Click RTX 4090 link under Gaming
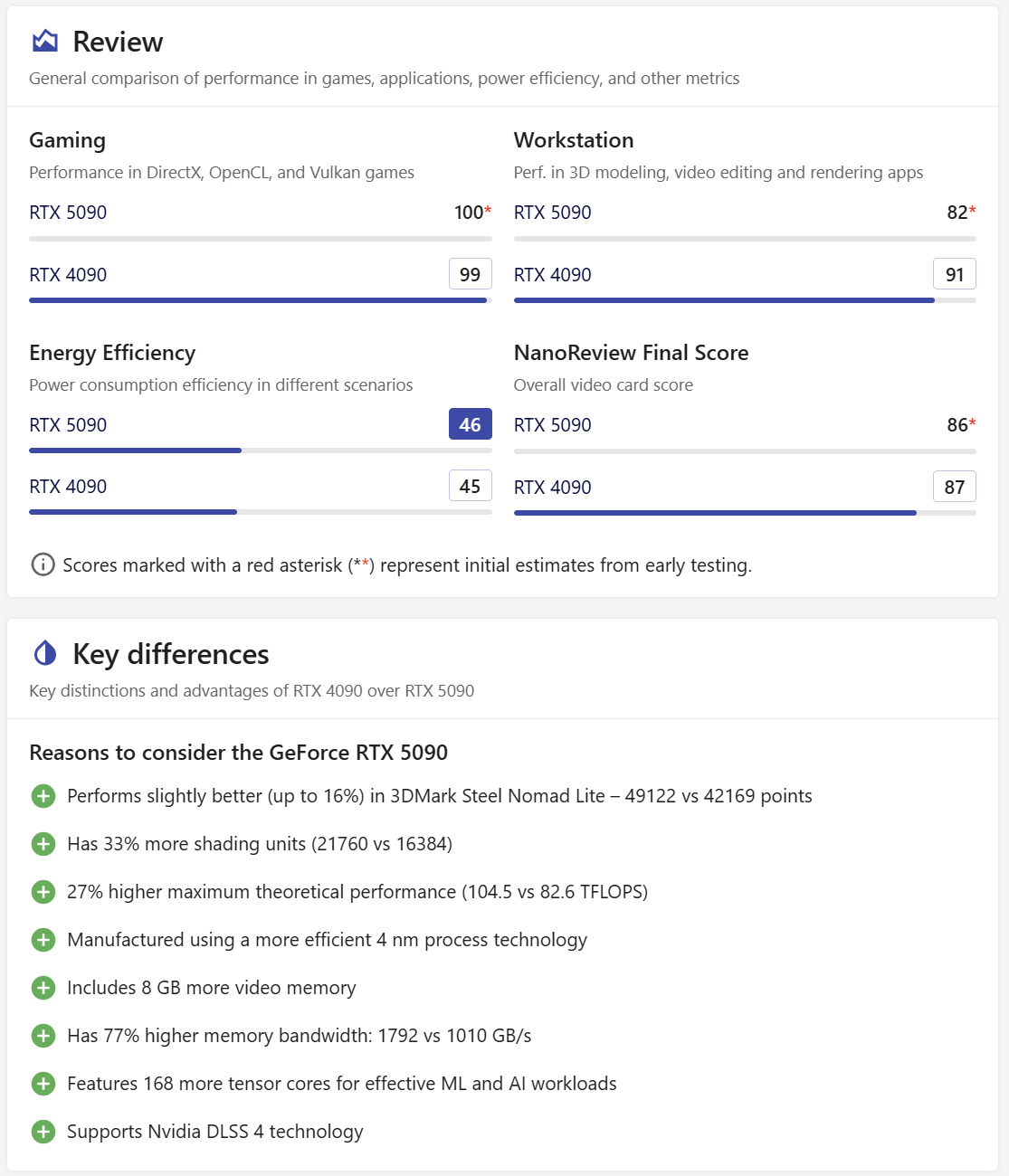This screenshot has width=1009, height=1176. [x=68, y=275]
